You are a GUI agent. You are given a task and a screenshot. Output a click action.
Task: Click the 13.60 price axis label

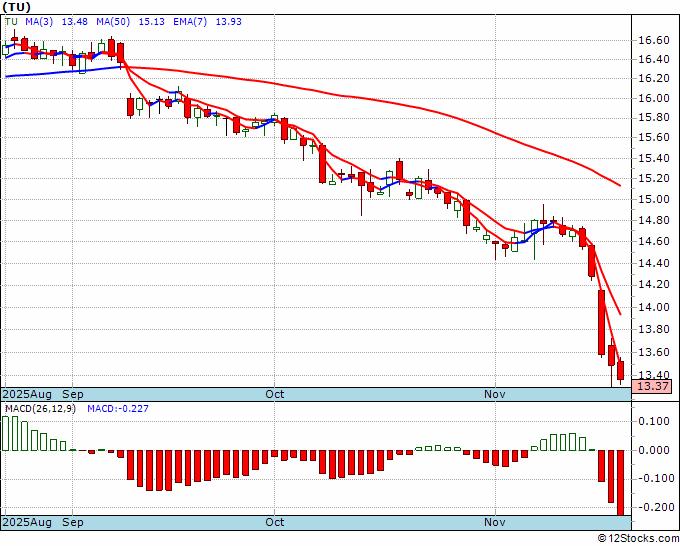click(654, 352)
